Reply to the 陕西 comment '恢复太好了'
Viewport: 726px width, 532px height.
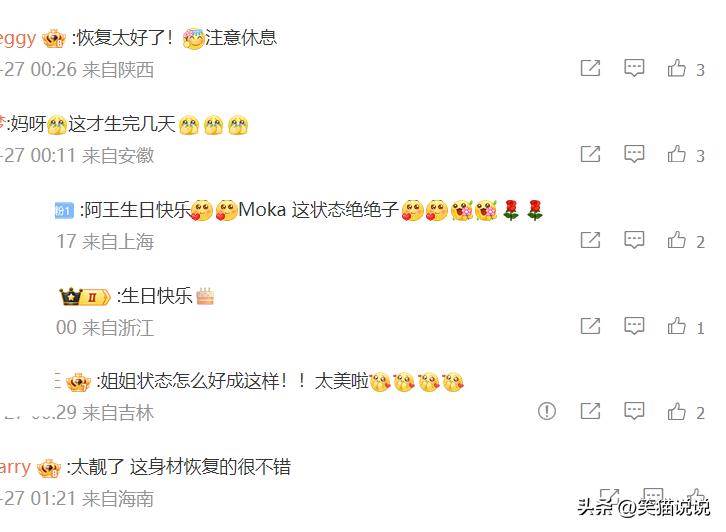(x=634, y=68)
